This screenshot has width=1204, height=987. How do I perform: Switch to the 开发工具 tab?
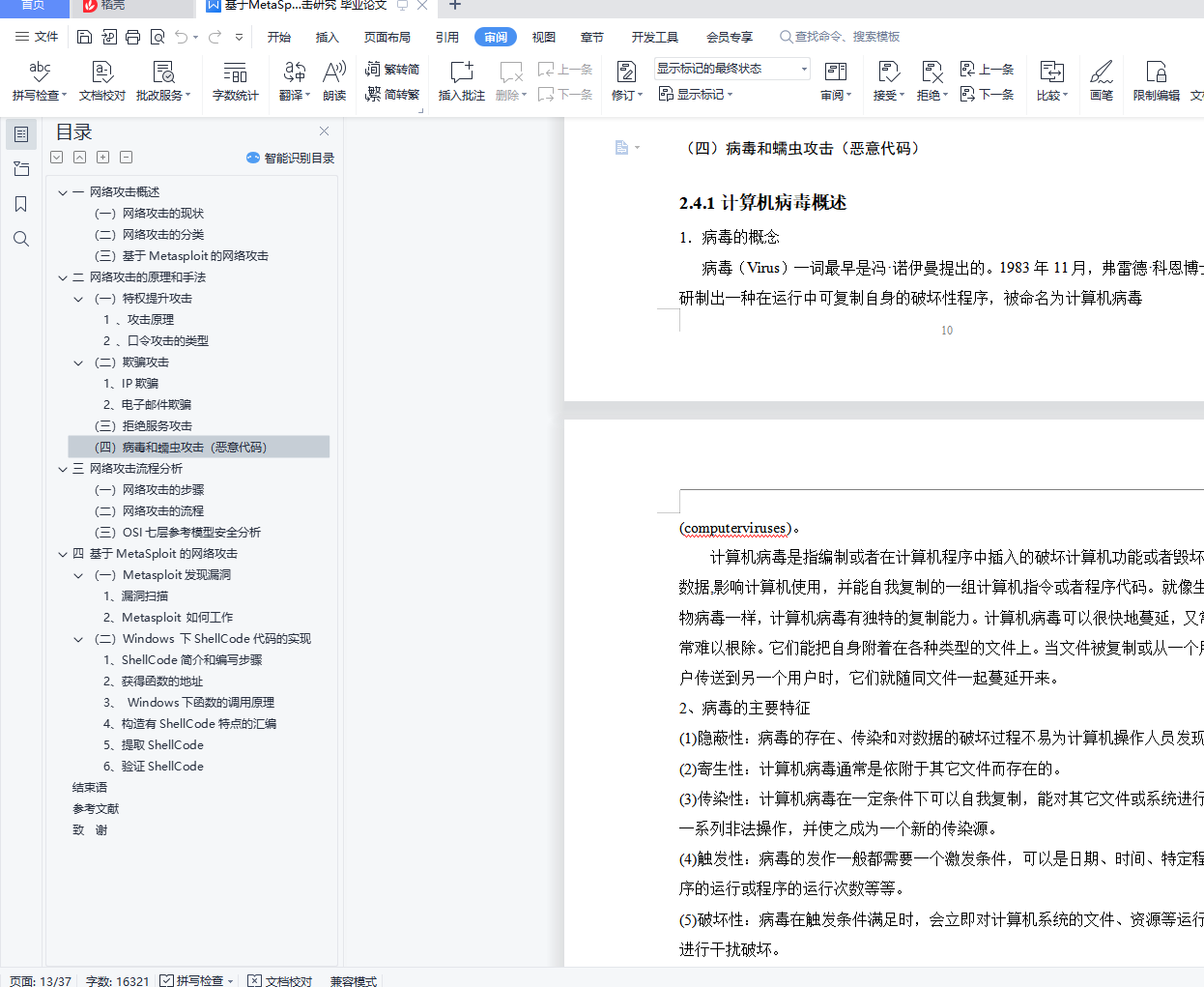click(655, 37)
